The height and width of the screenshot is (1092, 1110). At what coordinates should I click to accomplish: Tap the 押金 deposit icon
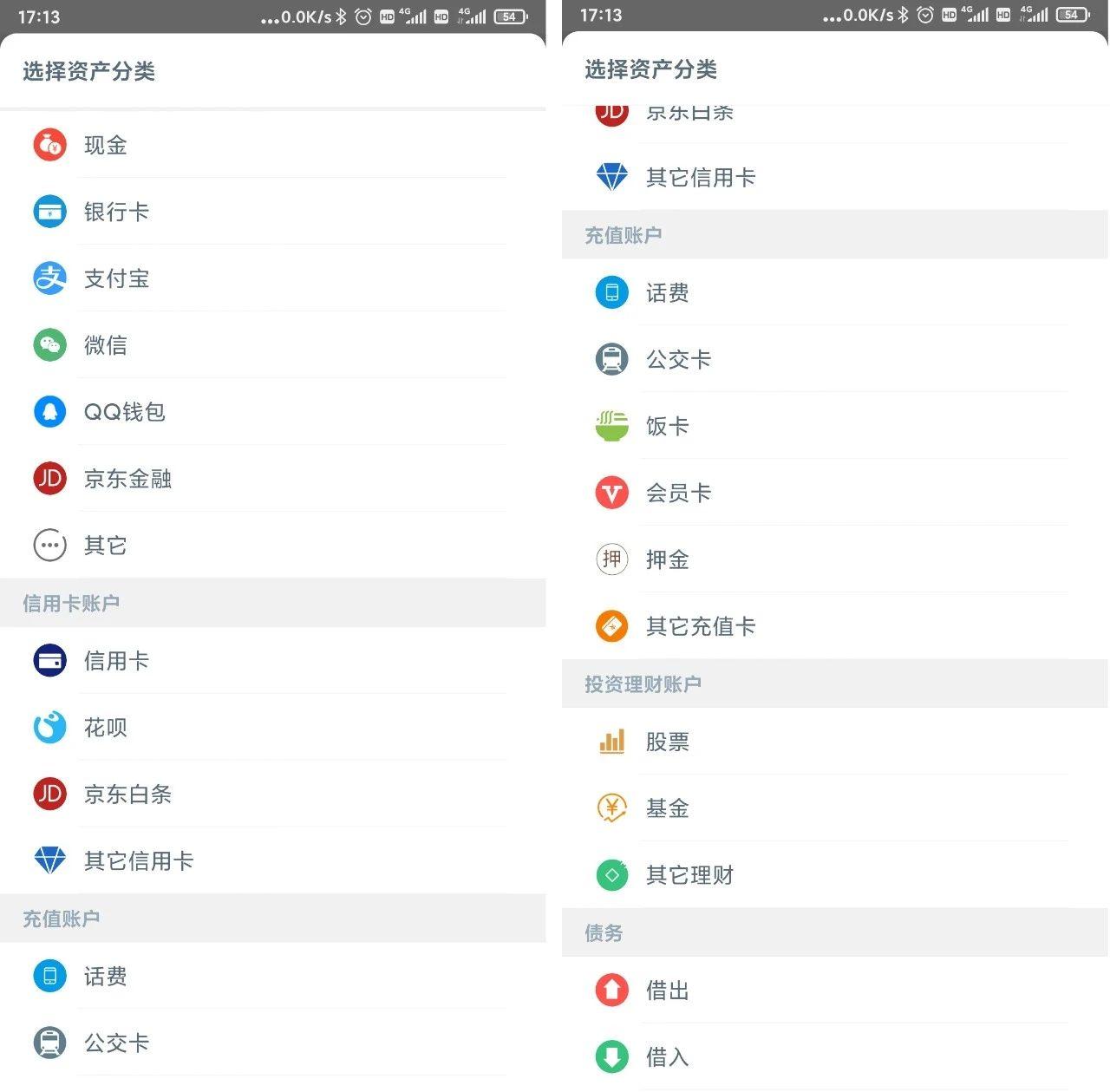[612, 559]
